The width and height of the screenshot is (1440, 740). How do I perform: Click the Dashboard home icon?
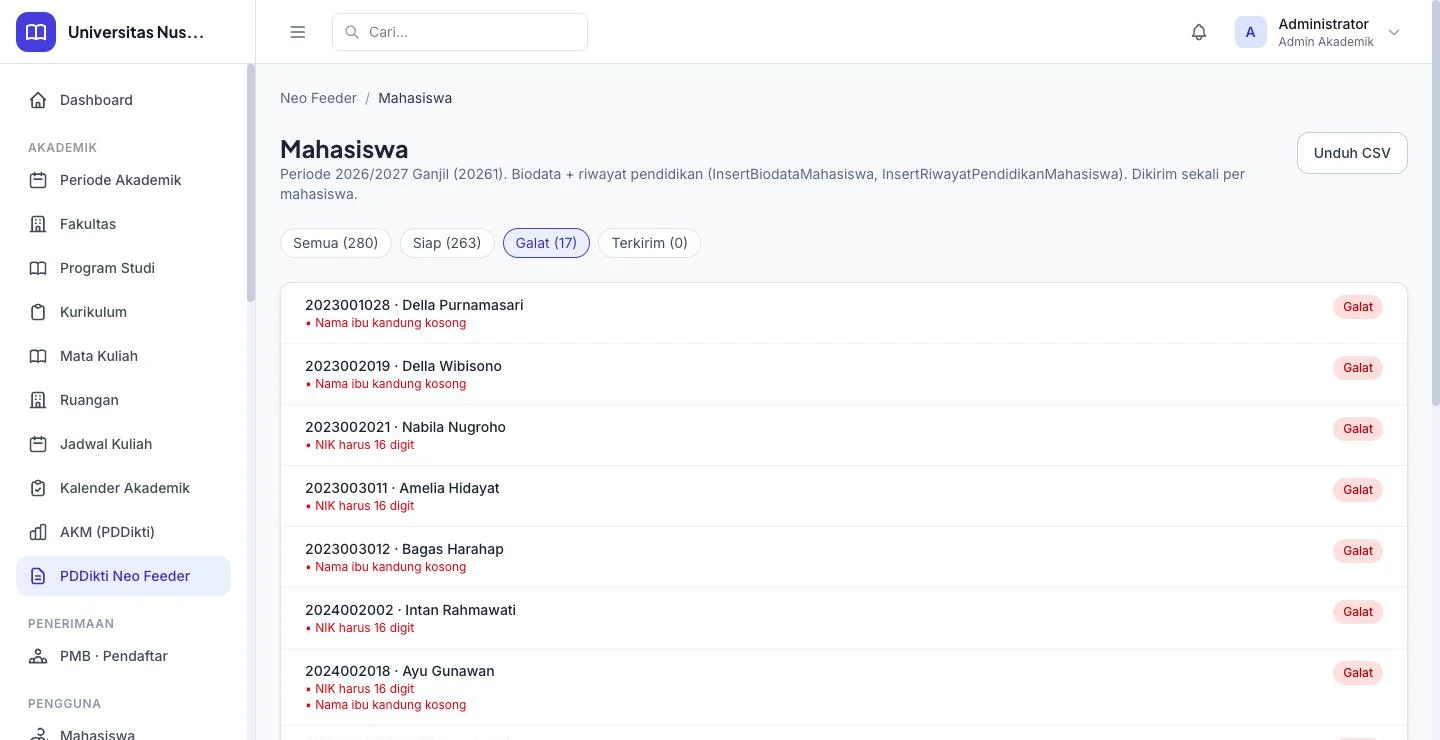tap(38, 100)
